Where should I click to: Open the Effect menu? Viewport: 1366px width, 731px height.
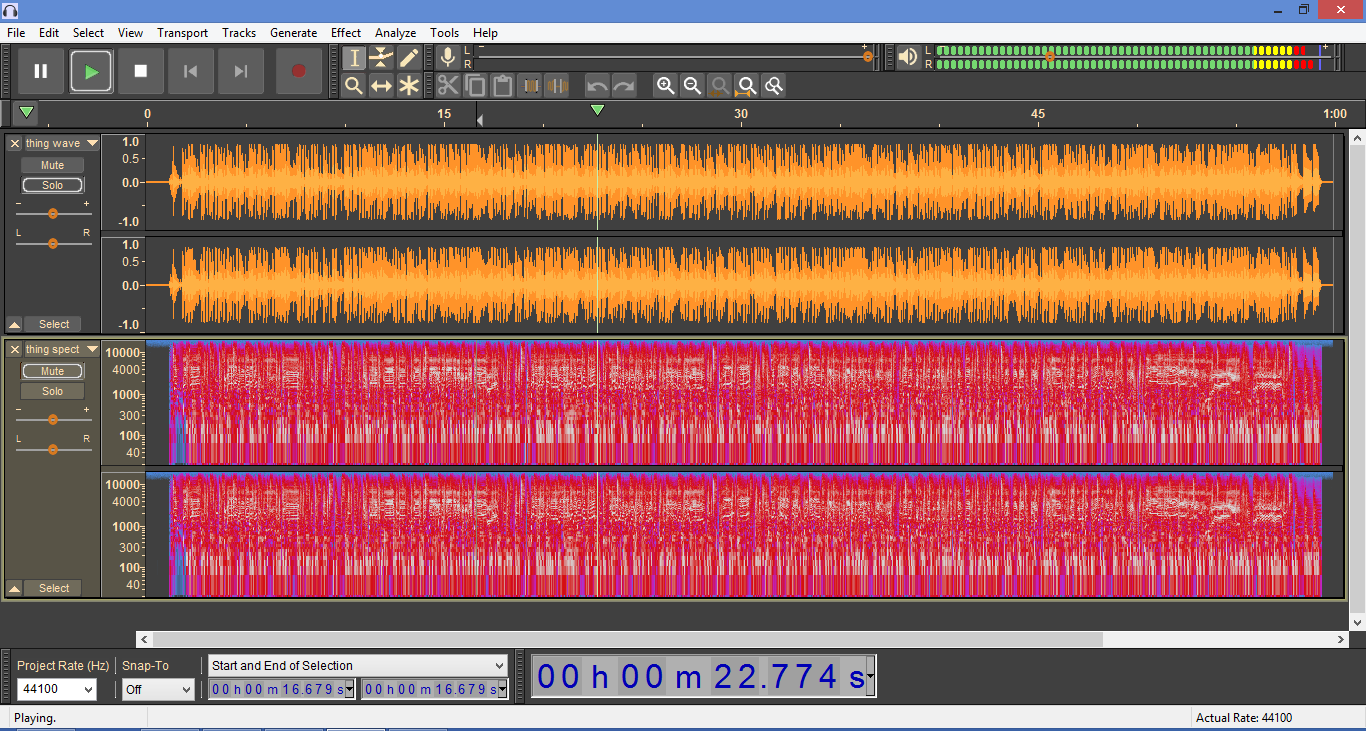pos(346,33)
